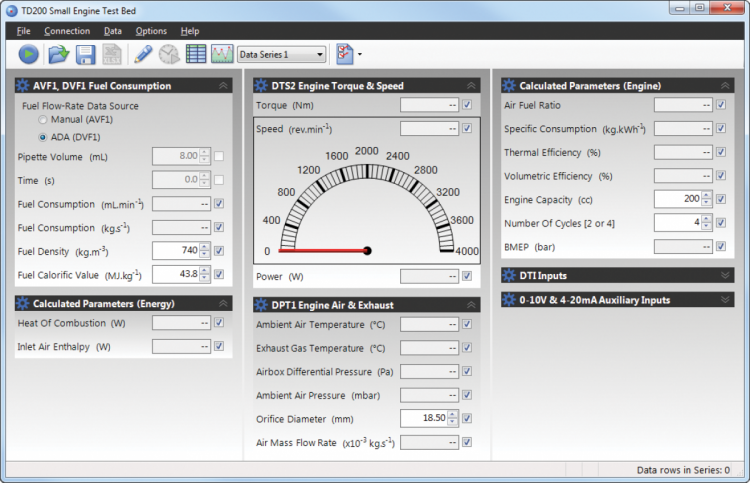This screenshot has width=750, height=483.
Task: Show the data table view icon
Action: pyautogui.click(x=196, y=54)
